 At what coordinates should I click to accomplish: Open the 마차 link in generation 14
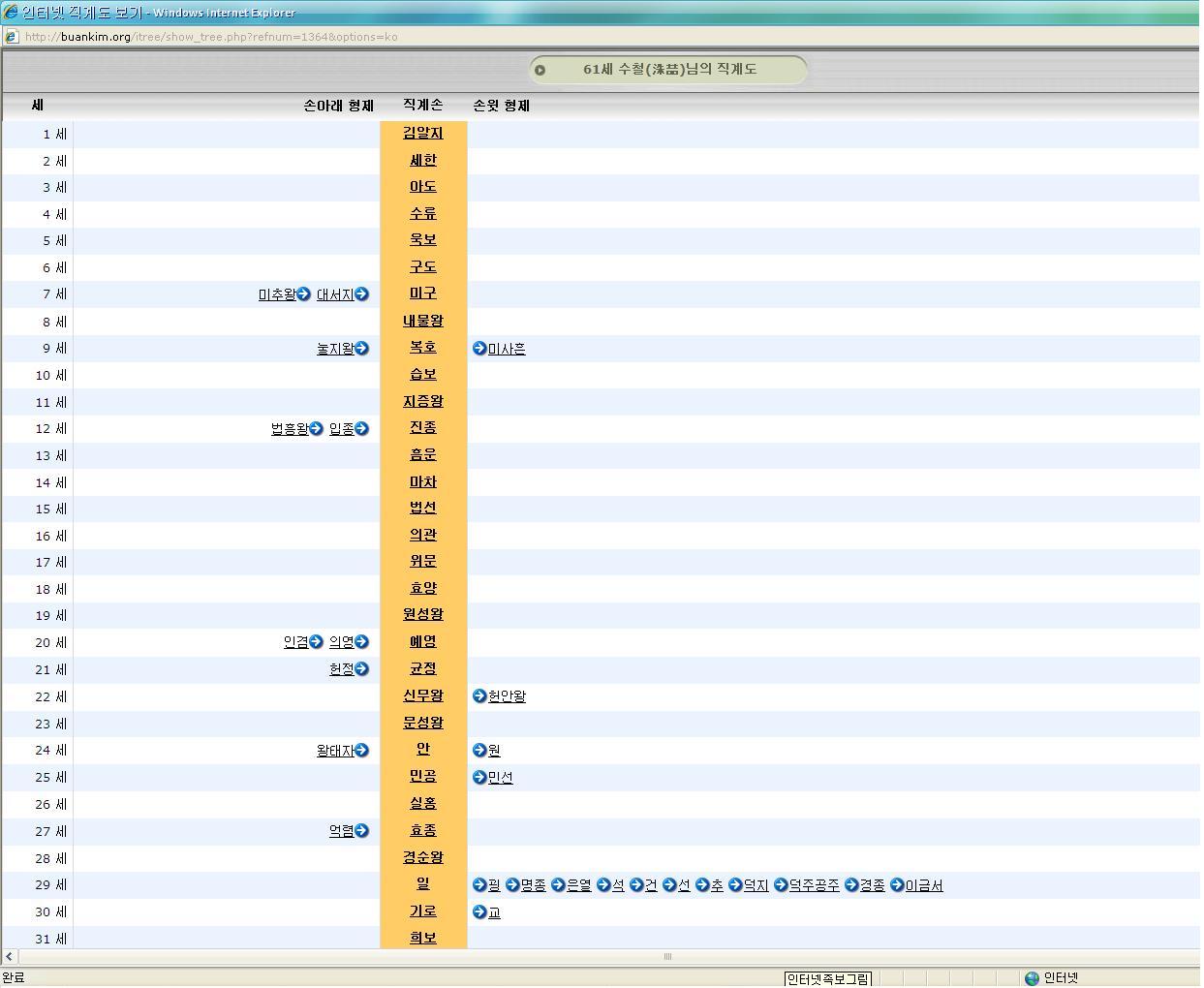pos(423,482)
